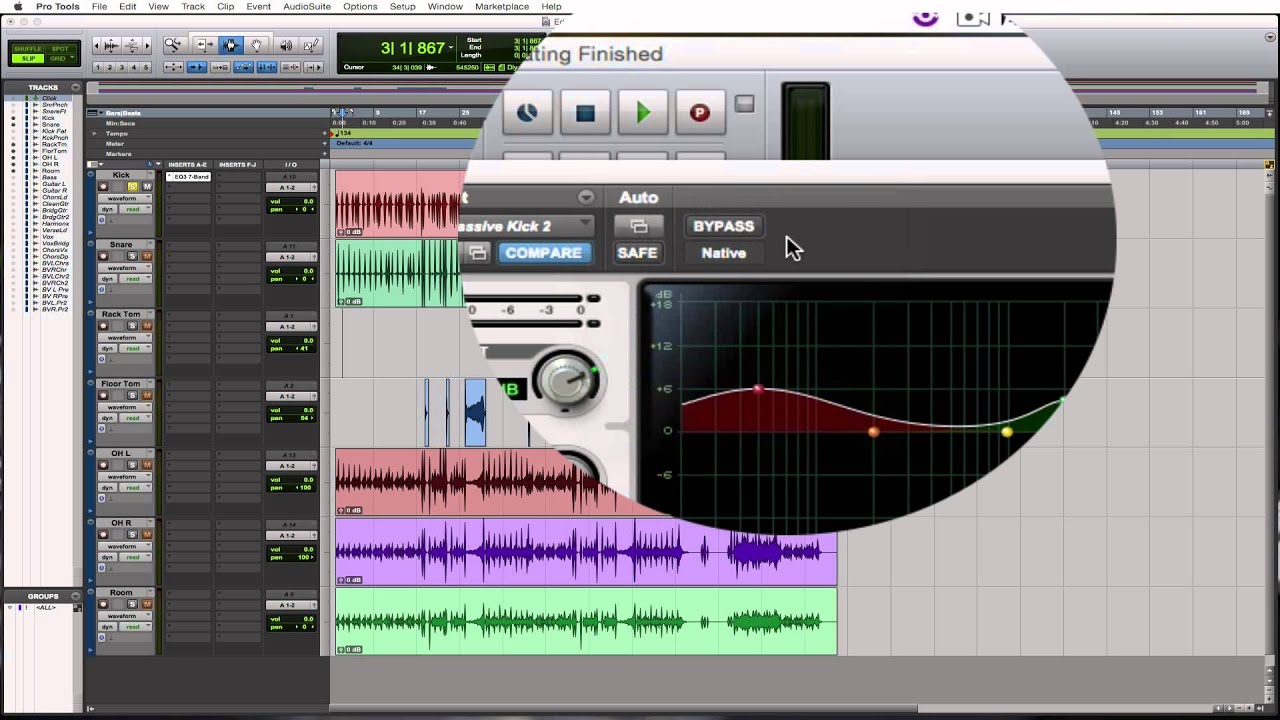
Task: Enable SHUFFLE edit mode
Action: (x=28, y=48)
